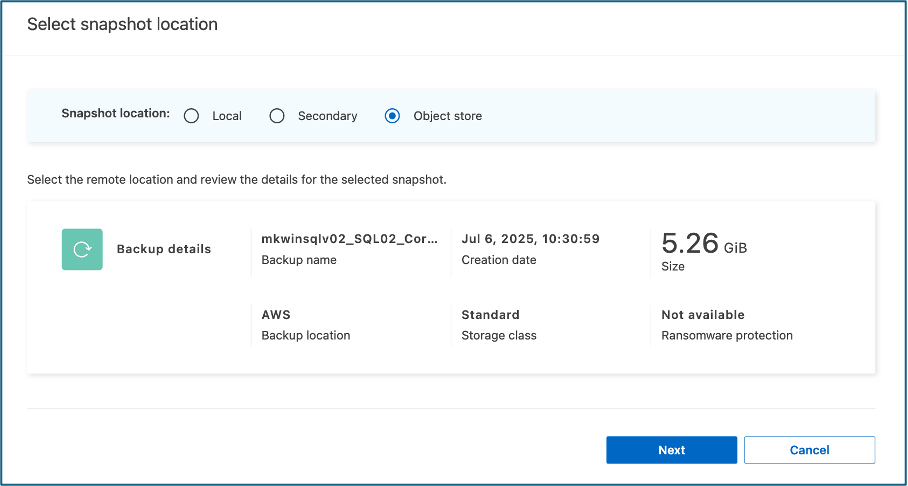Click the Jul 6, 2025 creation date value
908x486 pixels.
530,240
